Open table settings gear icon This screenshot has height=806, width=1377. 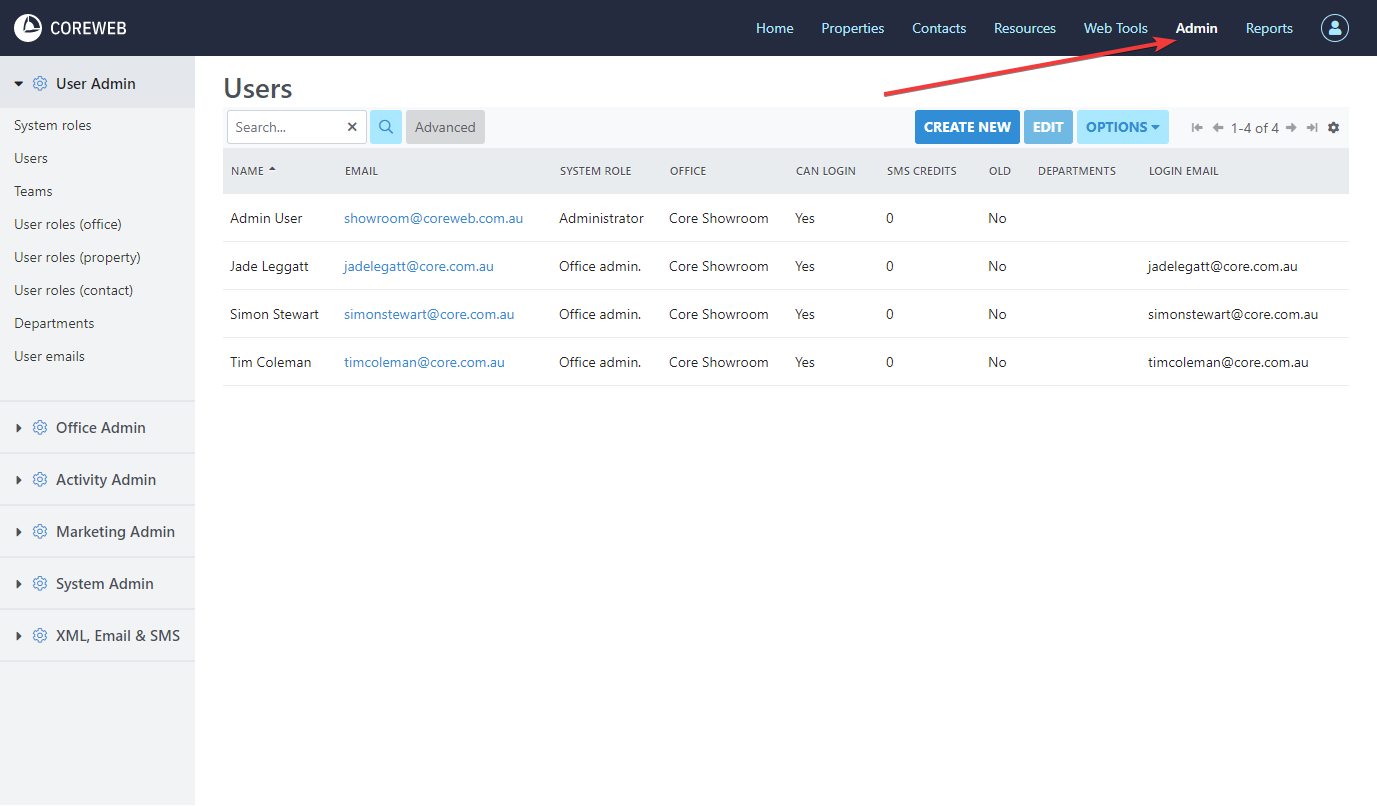tap(1333, 128)
